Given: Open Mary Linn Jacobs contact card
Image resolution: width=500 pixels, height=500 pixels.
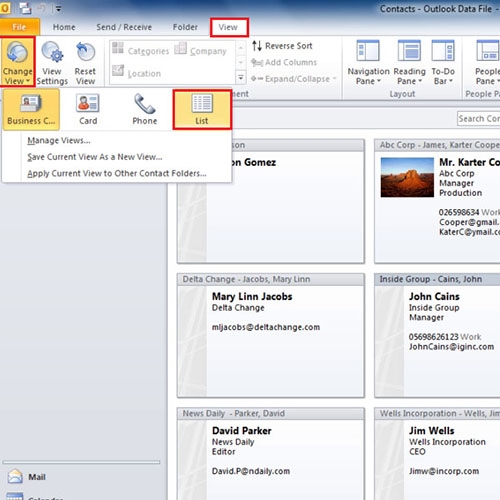Looking at the screenshot, I should pos(271,335).
